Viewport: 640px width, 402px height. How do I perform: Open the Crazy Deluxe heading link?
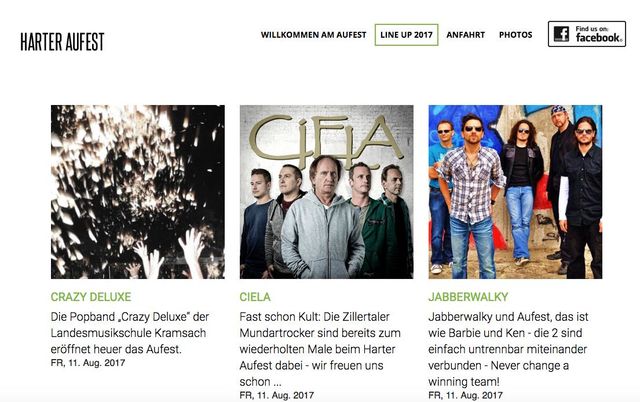point(91,297)
